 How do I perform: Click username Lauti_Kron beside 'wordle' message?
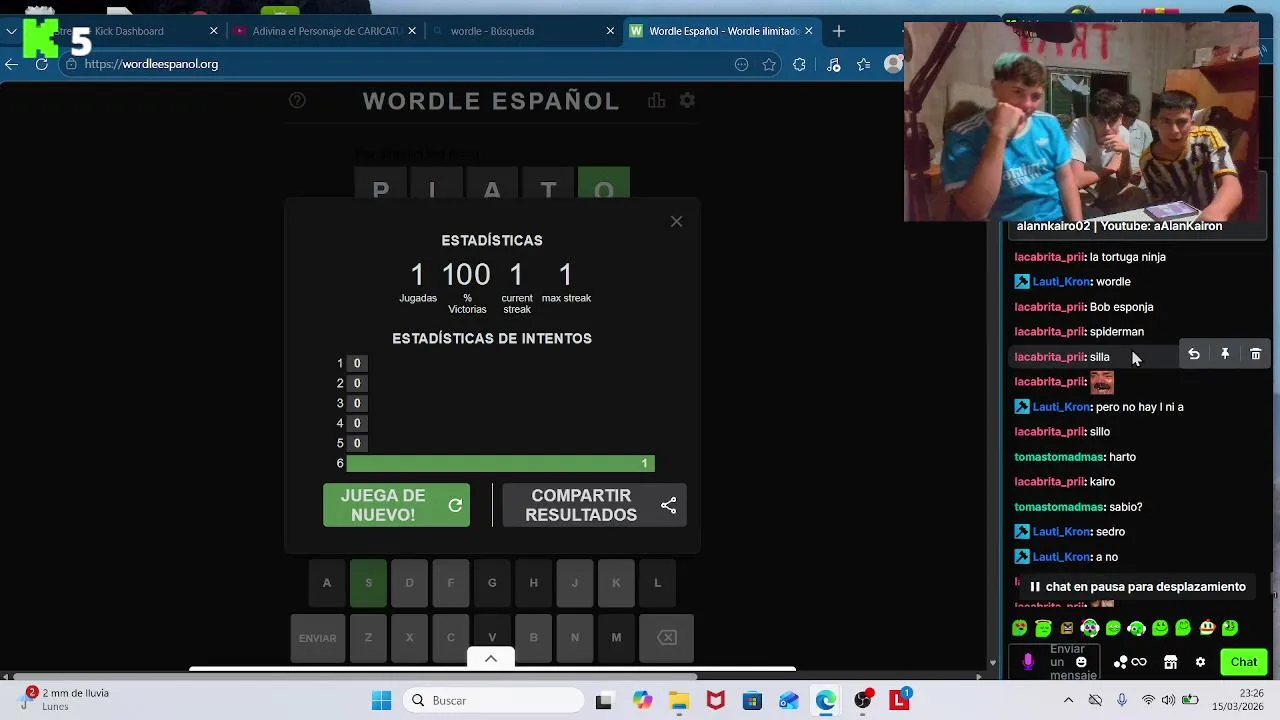(1060, 282)
